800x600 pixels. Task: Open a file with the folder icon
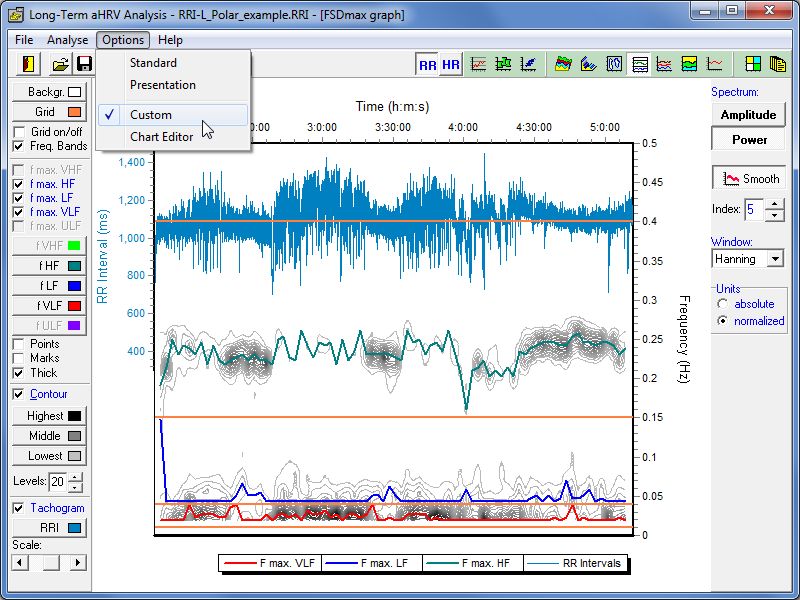click(x=60, y=64)
